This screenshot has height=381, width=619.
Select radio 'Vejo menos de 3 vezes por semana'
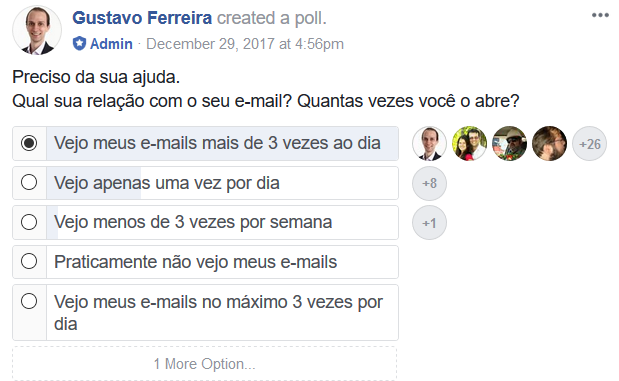[29, 222]
